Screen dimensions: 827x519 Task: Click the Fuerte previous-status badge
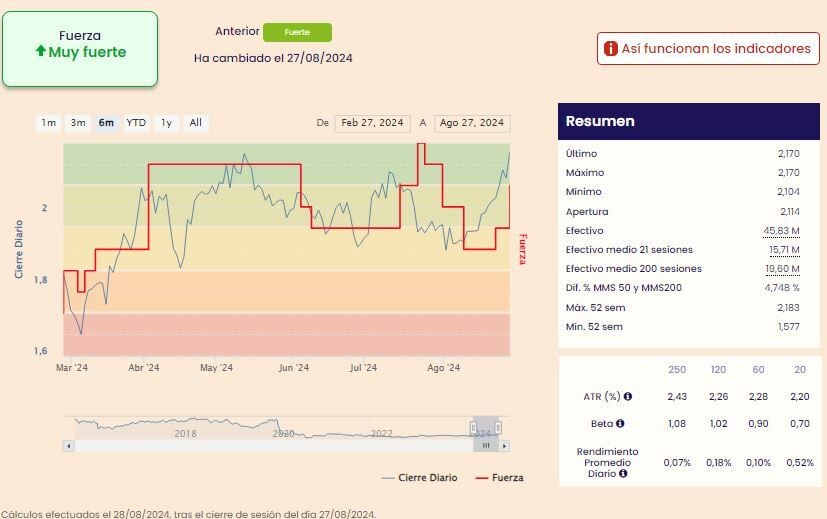point(297,32)
